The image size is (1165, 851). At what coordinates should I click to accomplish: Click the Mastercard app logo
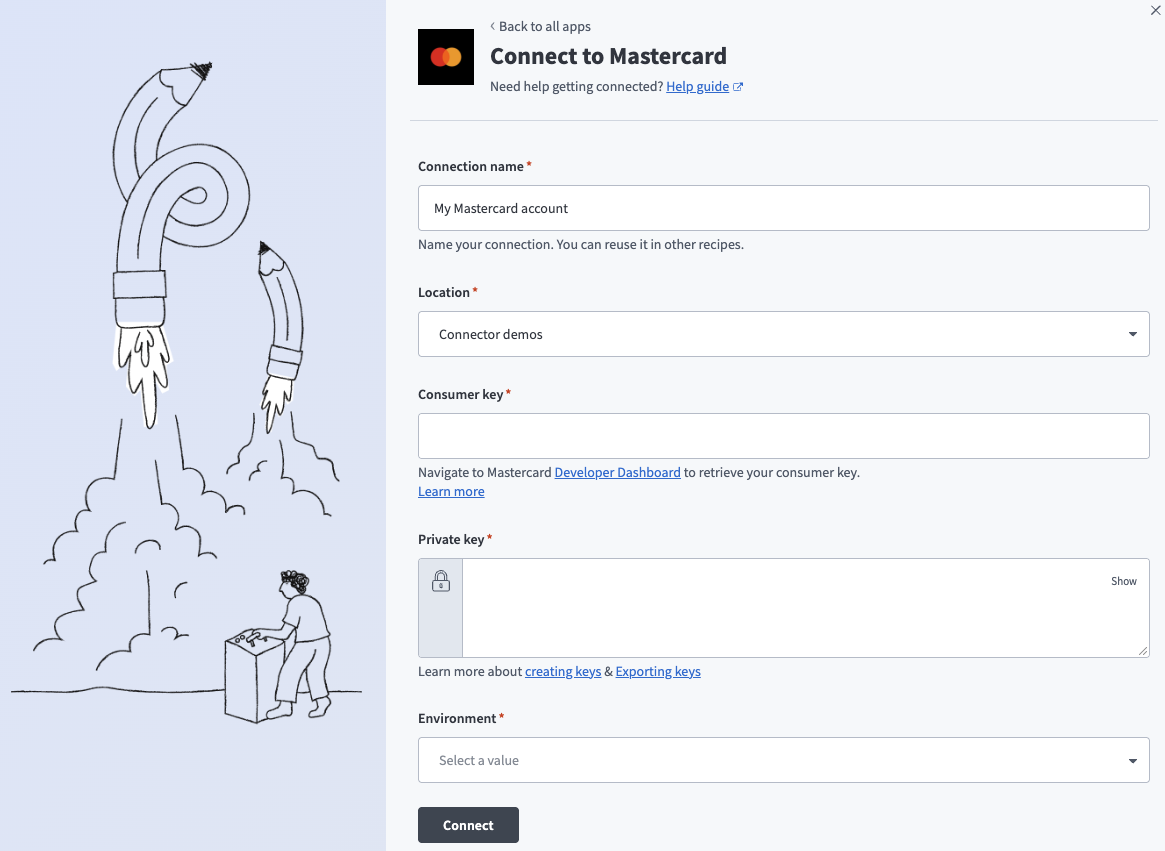pos(445,57)
